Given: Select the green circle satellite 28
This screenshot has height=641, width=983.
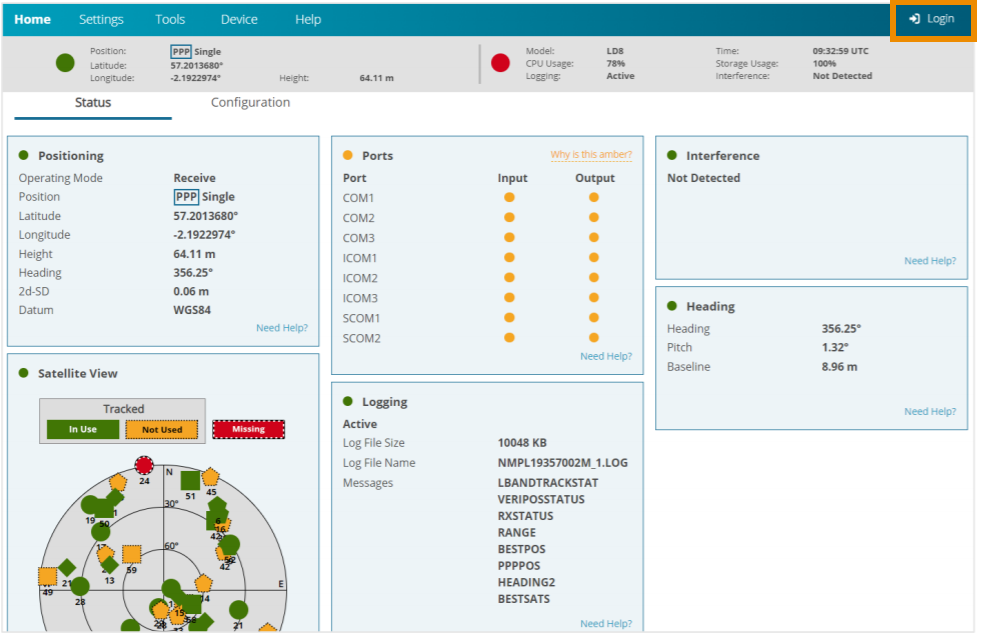Looking at the screenshot, I should pos(80,586).
